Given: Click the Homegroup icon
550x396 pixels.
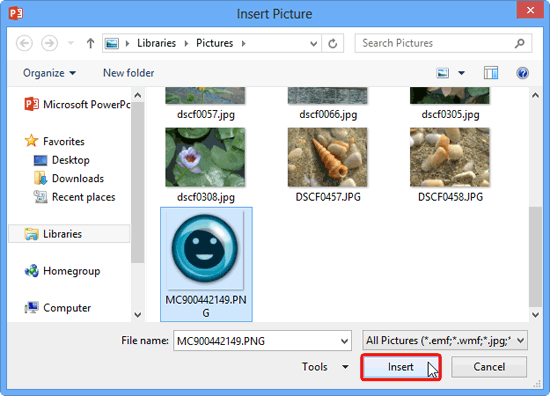Looking at the screenshot, I should 32,271.
